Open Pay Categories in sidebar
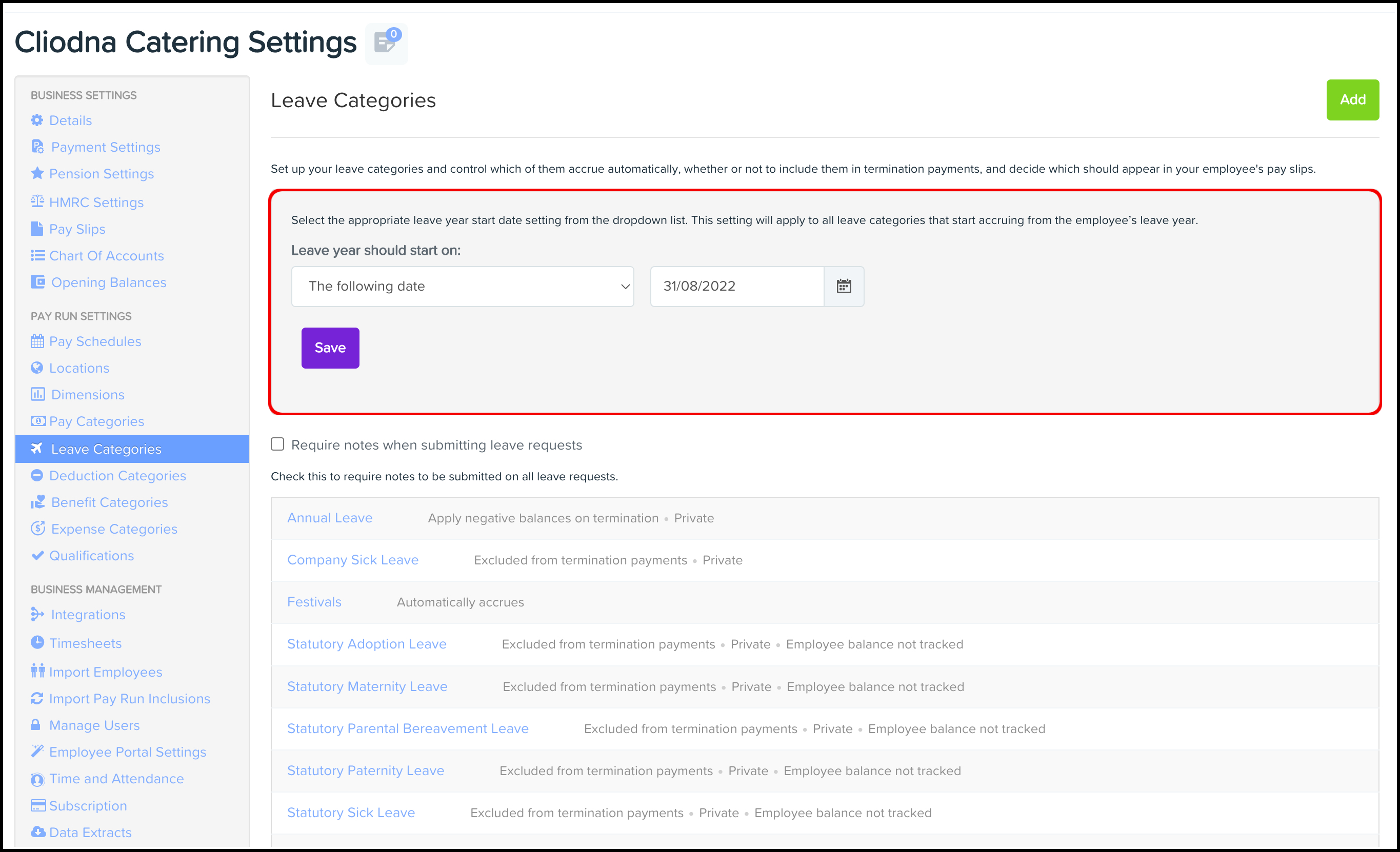1400x852 pixels. 96,421
